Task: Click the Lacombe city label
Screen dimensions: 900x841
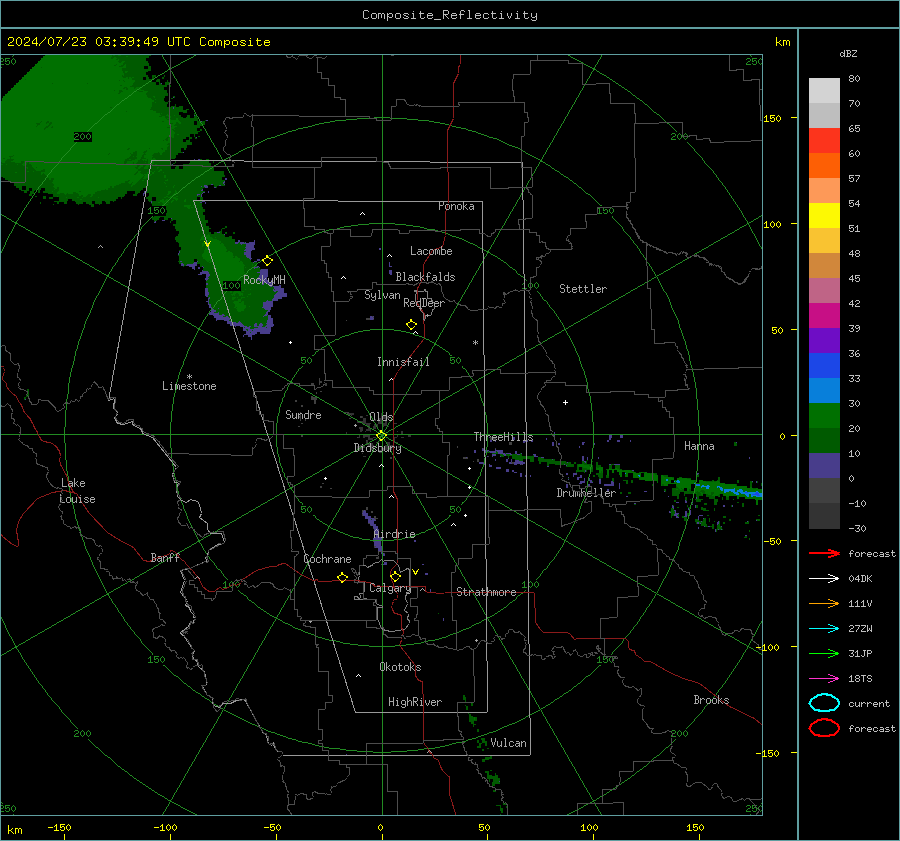Action: 431,251
